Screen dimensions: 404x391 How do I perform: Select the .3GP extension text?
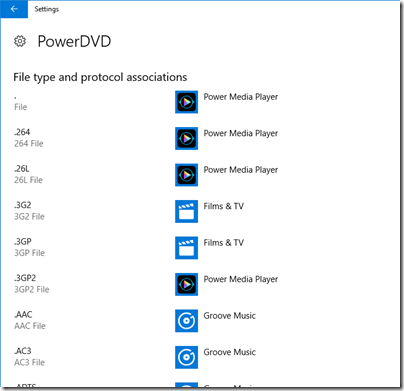(x=23, y=242)
